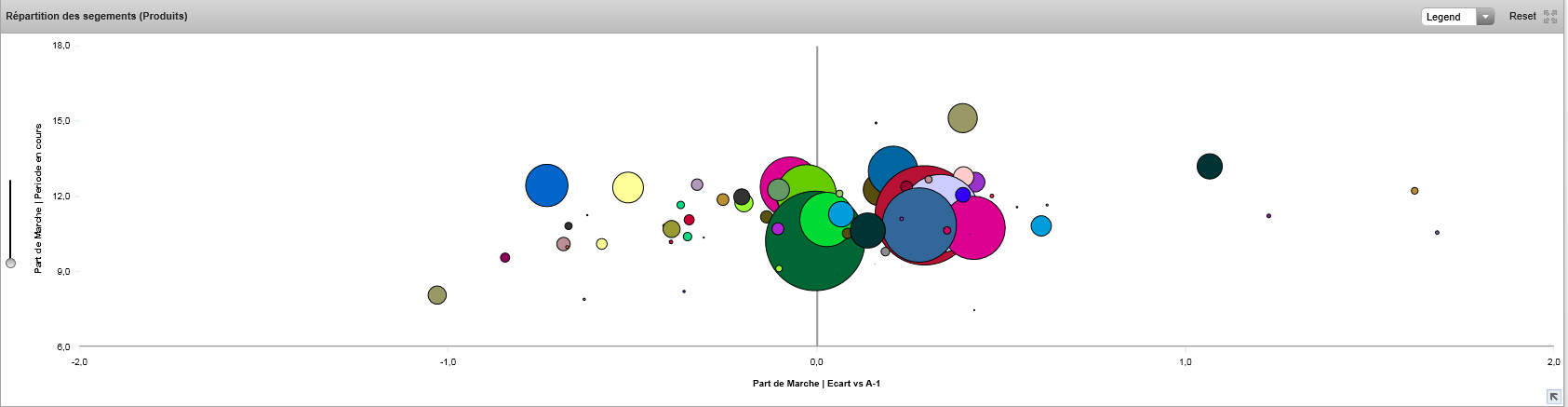Click the Reset link
This screenshot has width=1568, height=407.
pos(1522,17)
